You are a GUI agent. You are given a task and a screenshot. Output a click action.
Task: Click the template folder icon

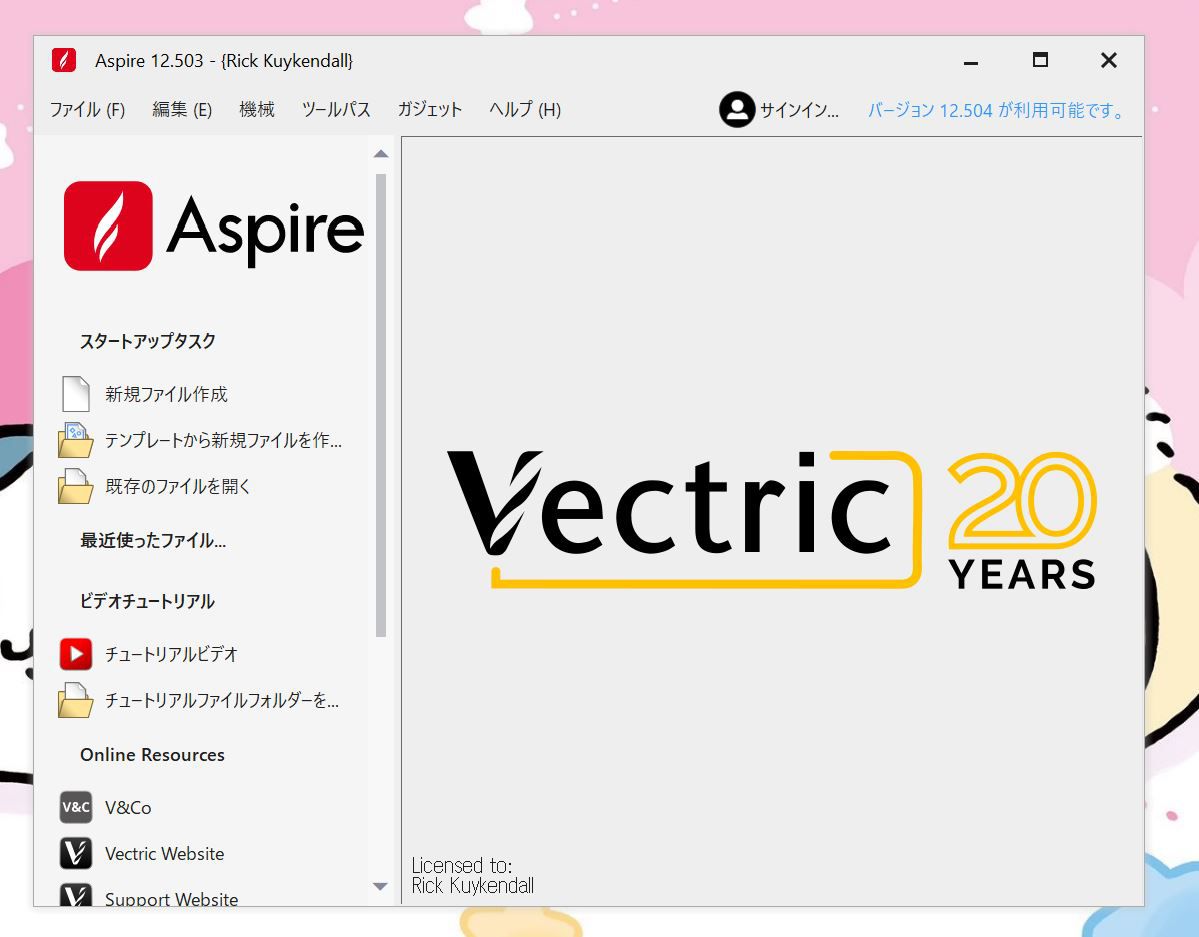click(x=76, y=440)
